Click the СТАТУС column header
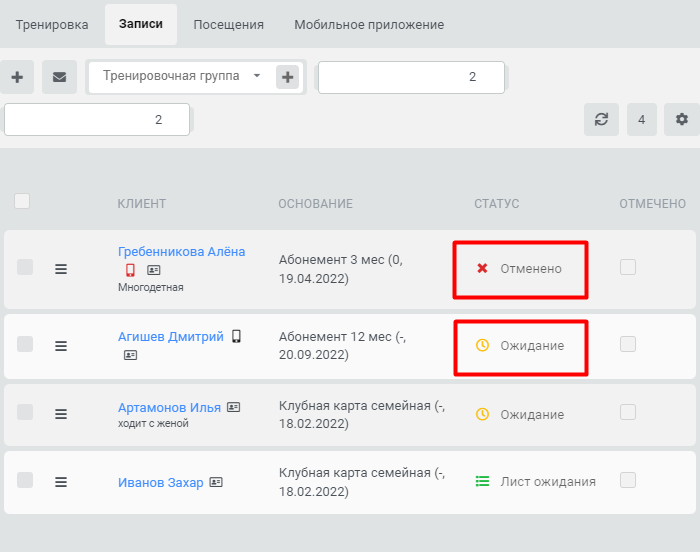Image resolution: width=700 pixels, height=552 pixels. click(x=496, y=204)
